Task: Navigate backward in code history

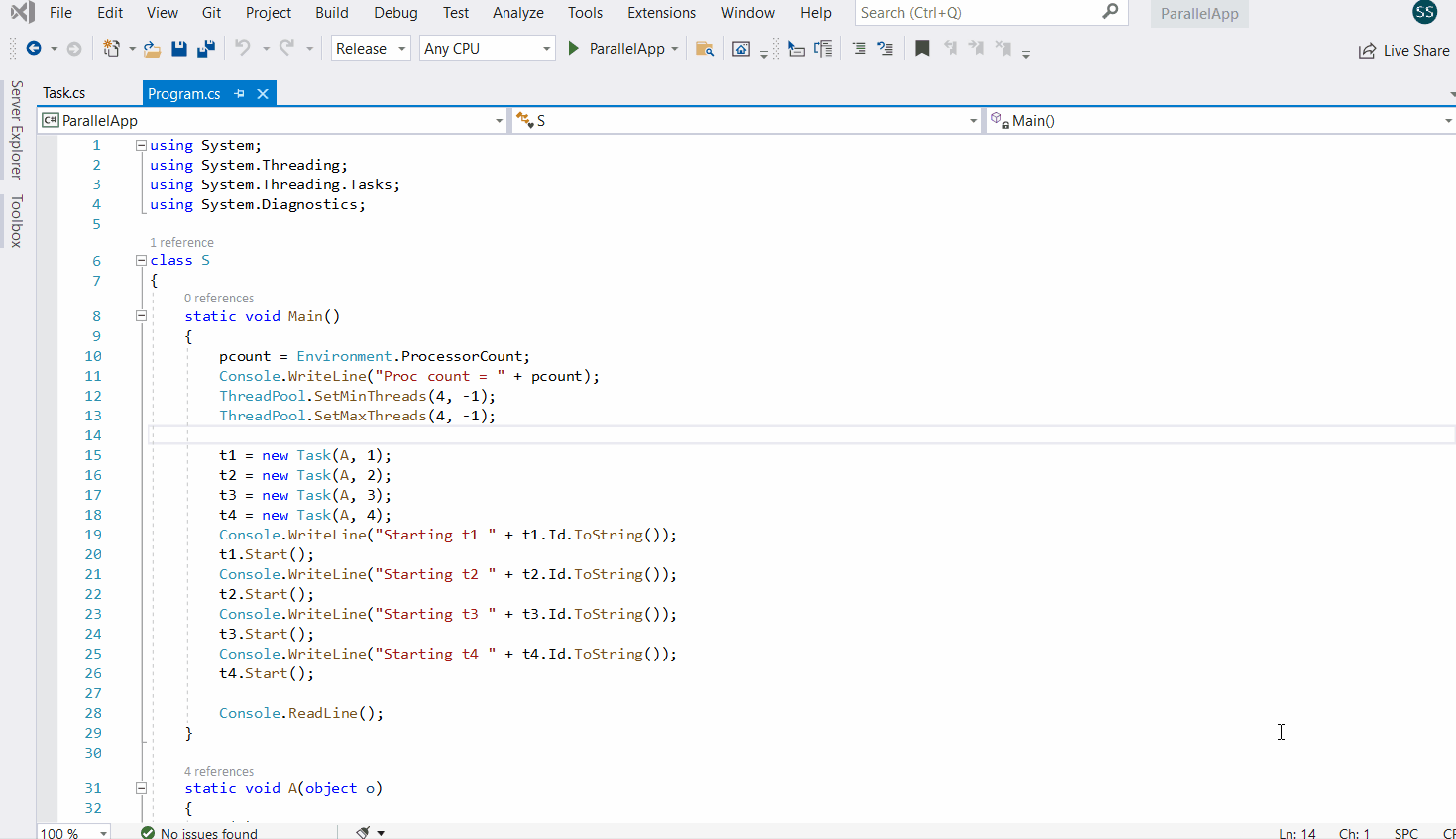Action: (36, 48)
